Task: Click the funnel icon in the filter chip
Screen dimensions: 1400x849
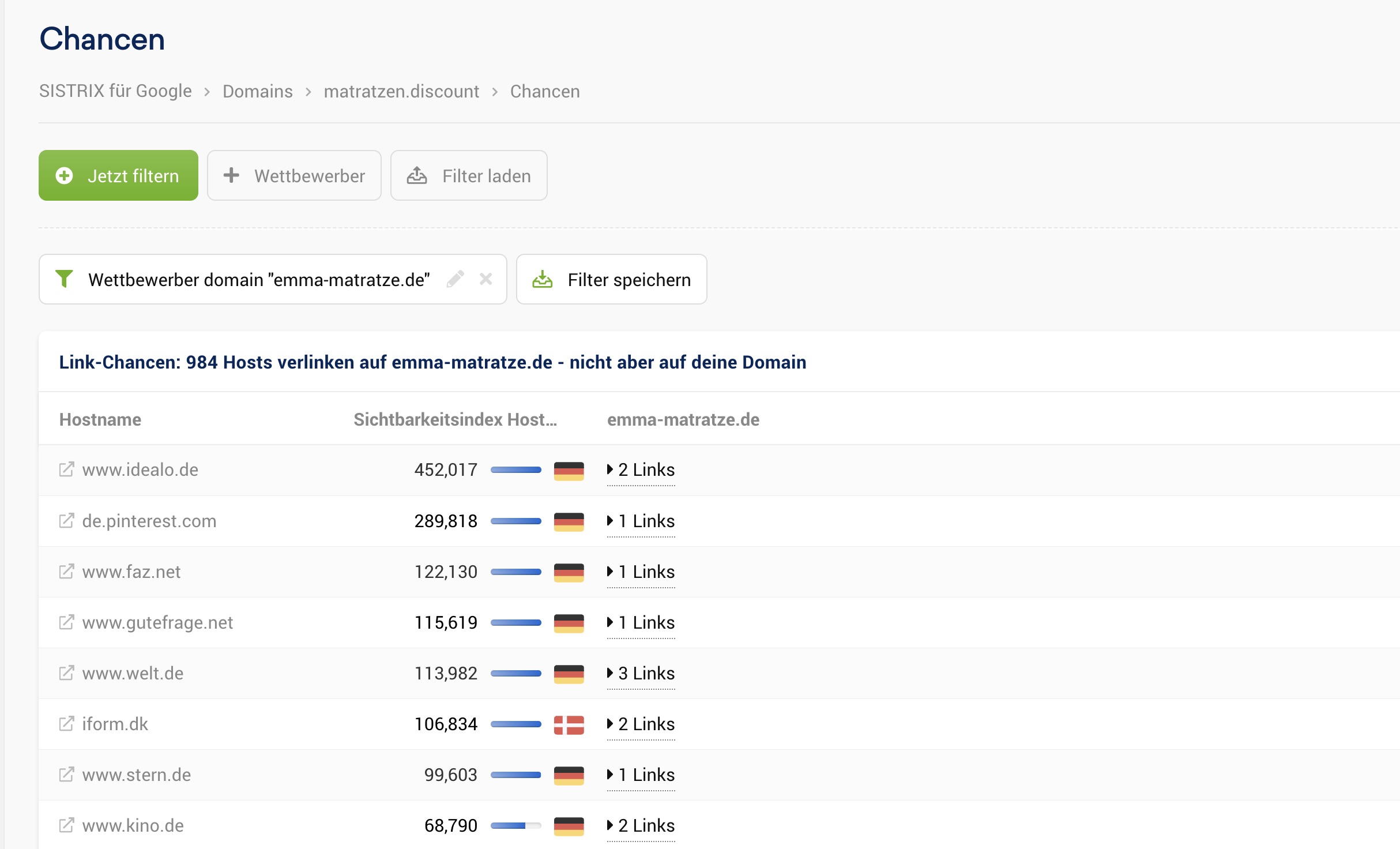Action: click(x=64, y=279)
